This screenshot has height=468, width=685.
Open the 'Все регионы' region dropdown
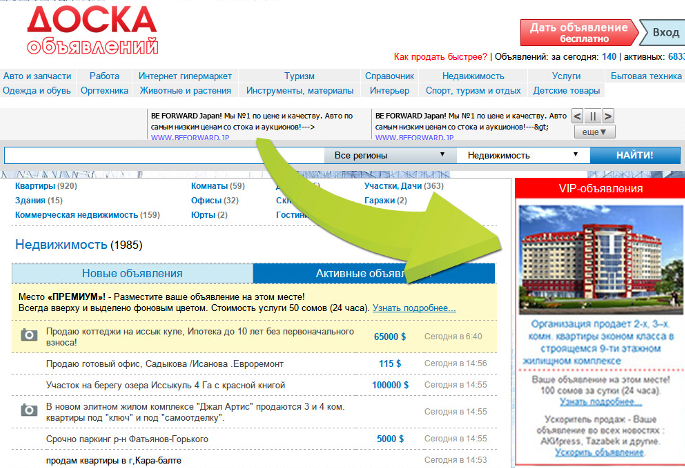click(x=390, y=156)
